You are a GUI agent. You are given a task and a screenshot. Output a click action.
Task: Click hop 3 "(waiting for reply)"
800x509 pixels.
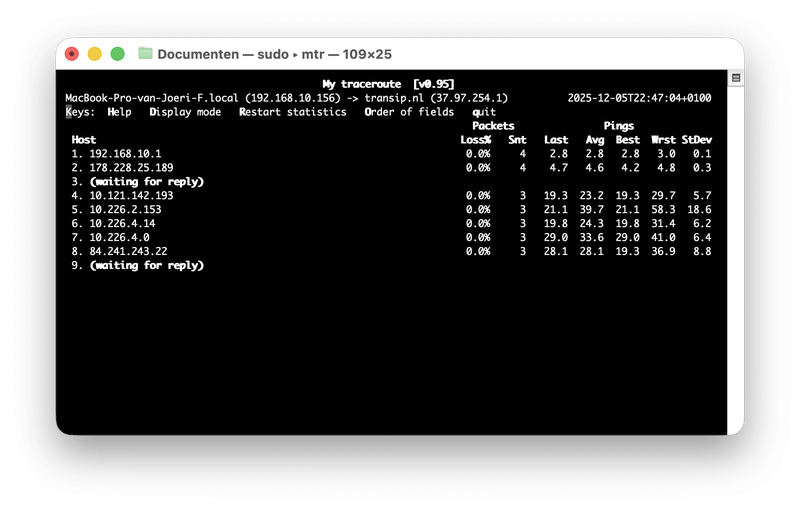tap(147, 182)
